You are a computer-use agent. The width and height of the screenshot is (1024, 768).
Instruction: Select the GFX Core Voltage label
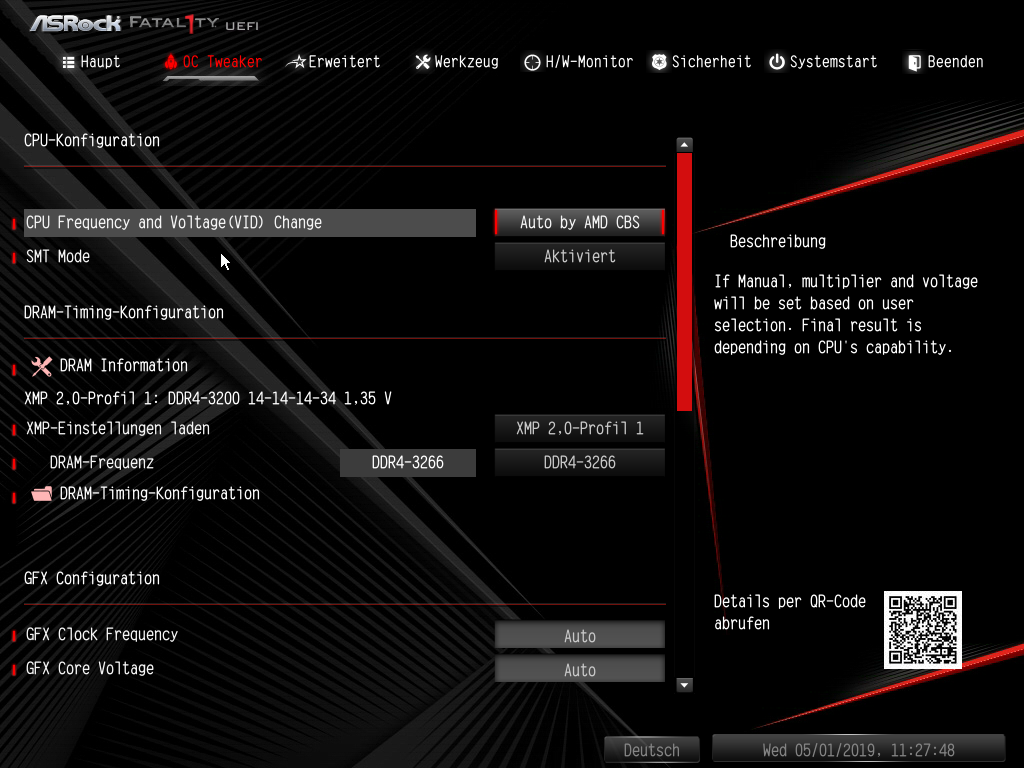tap(90, 669)
